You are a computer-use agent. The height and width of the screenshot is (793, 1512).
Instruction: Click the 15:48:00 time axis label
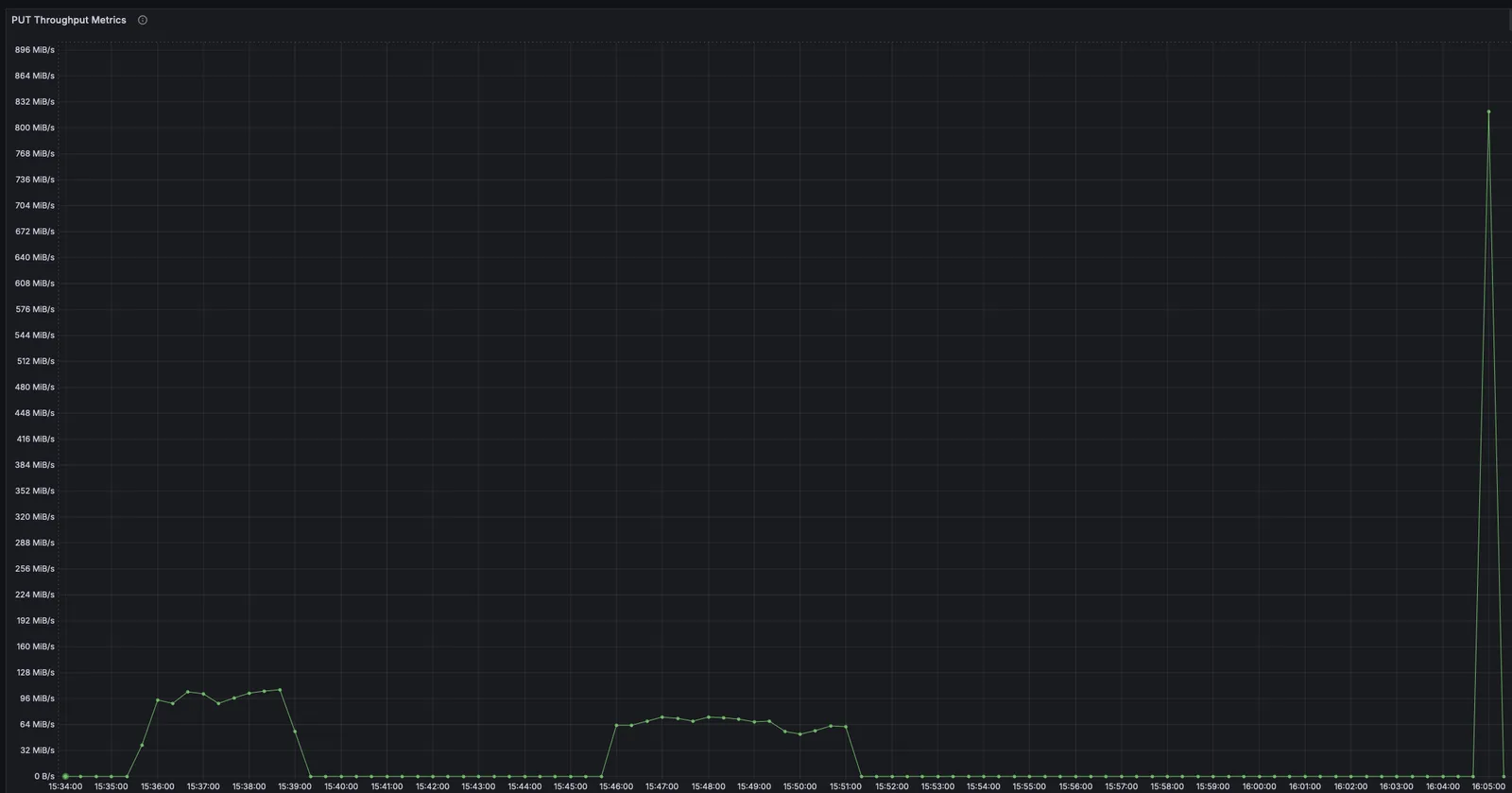tap(708, 786)
